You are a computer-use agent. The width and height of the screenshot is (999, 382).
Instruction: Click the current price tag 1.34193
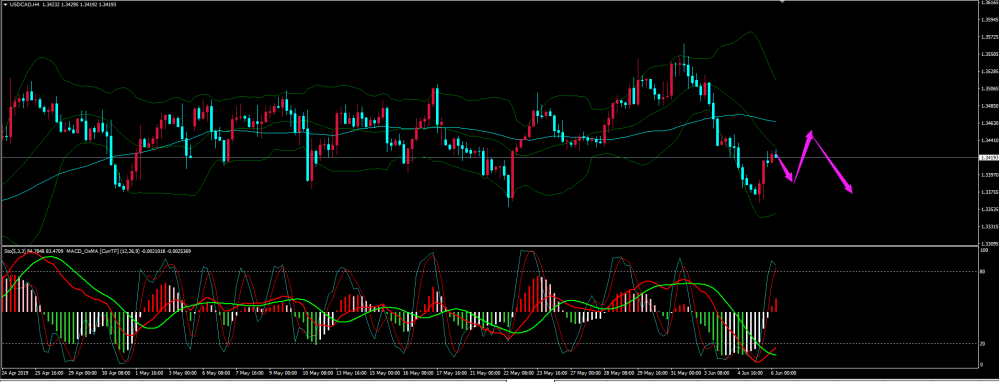coord(990,158)
